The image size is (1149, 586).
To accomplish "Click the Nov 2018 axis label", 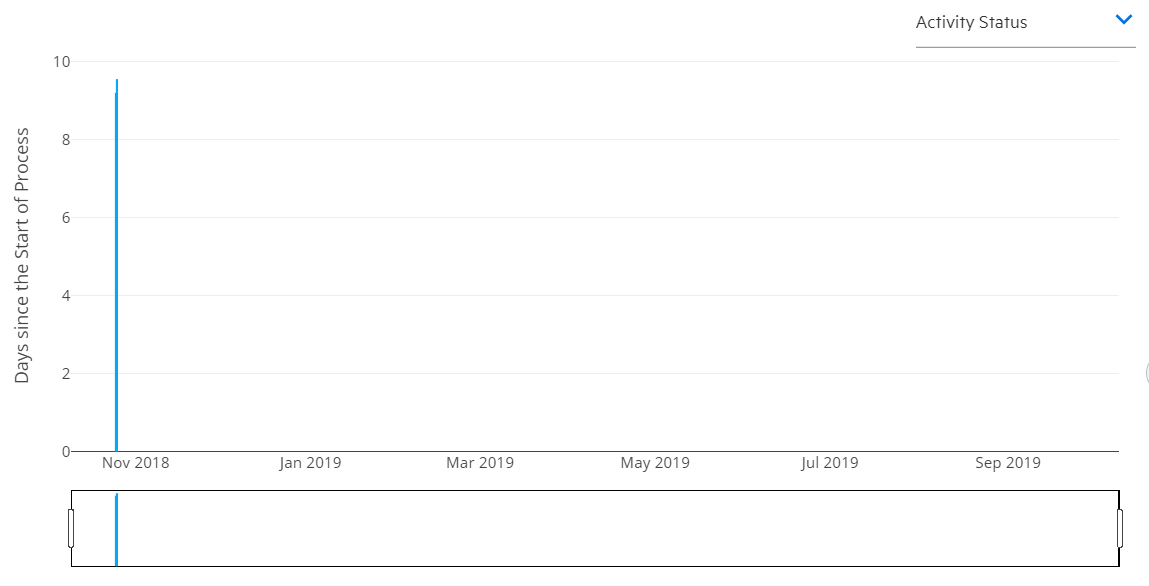I will (136, 462).
